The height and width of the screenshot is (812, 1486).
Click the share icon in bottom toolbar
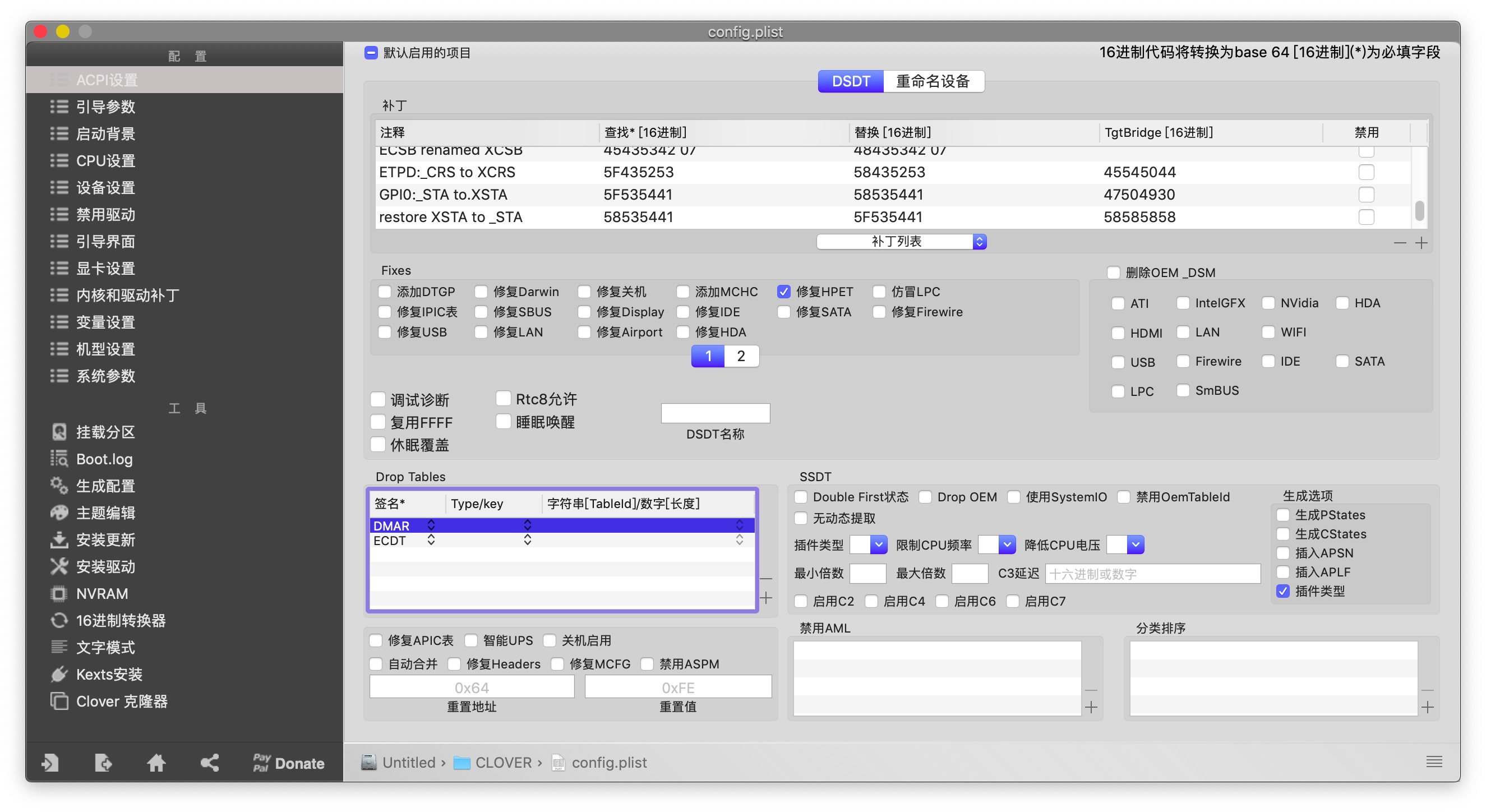[209, 763]
